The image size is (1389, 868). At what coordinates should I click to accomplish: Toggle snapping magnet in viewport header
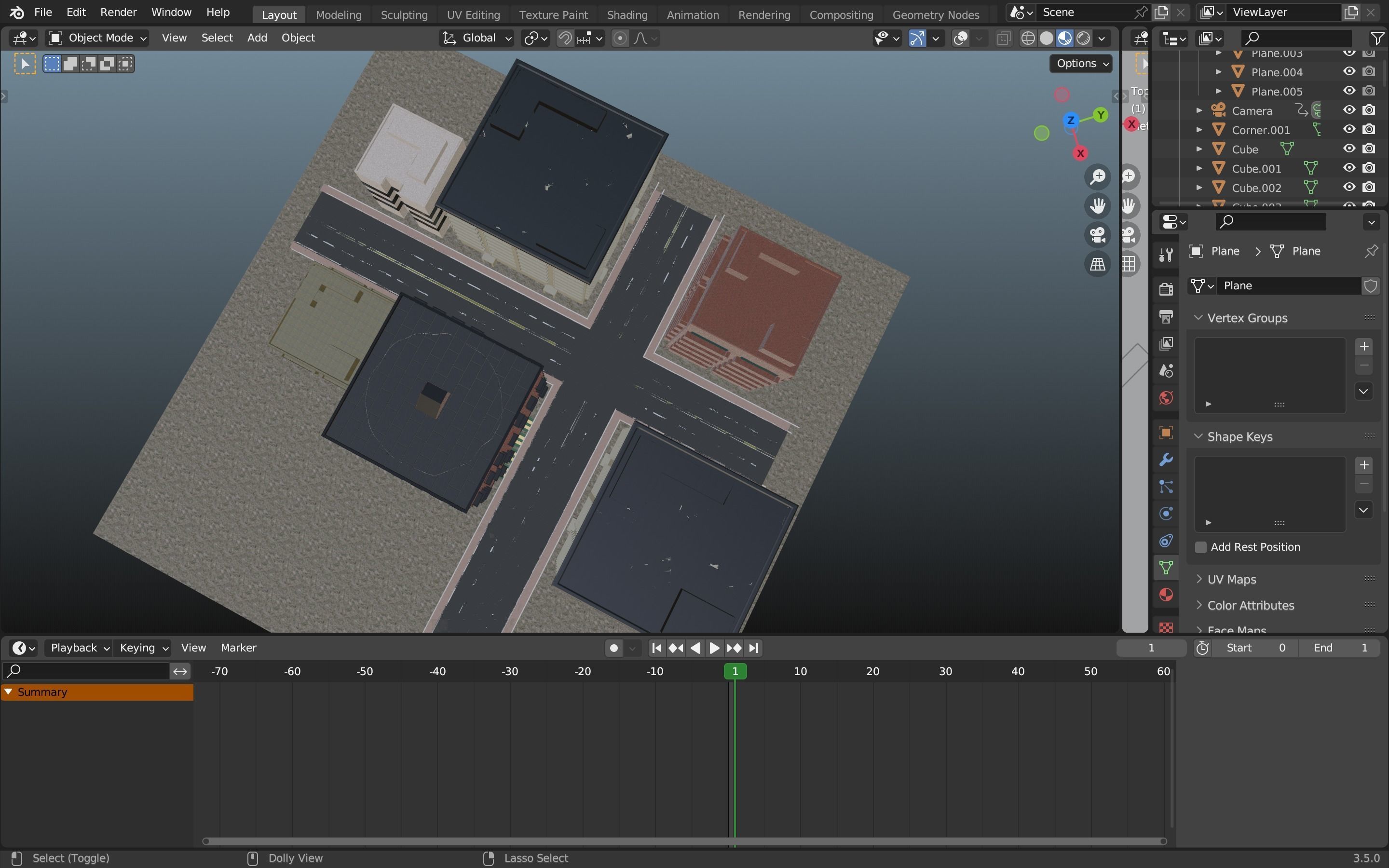pos(565,38)
